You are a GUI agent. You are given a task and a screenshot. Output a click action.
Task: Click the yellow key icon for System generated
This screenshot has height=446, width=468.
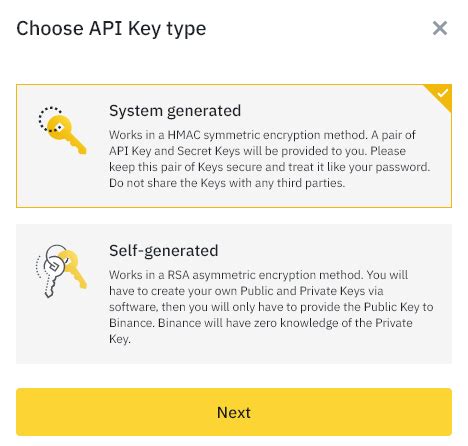(63, 131)
